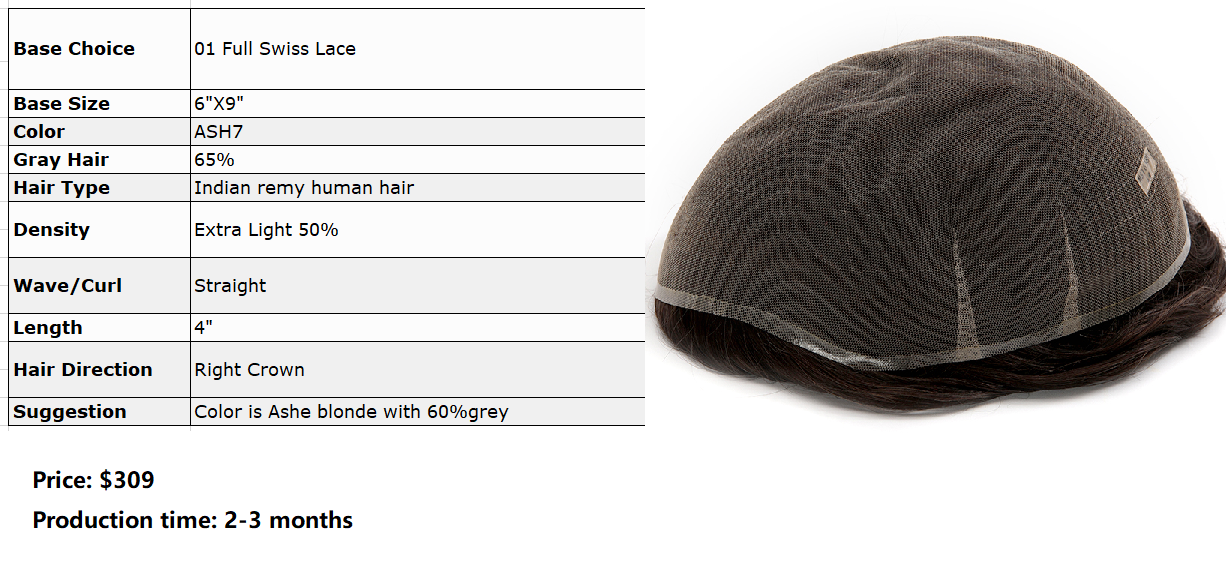Image resolution: width=1226 pixels, height=573 pixels.
Task: Click the small label tag on lace cap
Action: coord(1147,166)
